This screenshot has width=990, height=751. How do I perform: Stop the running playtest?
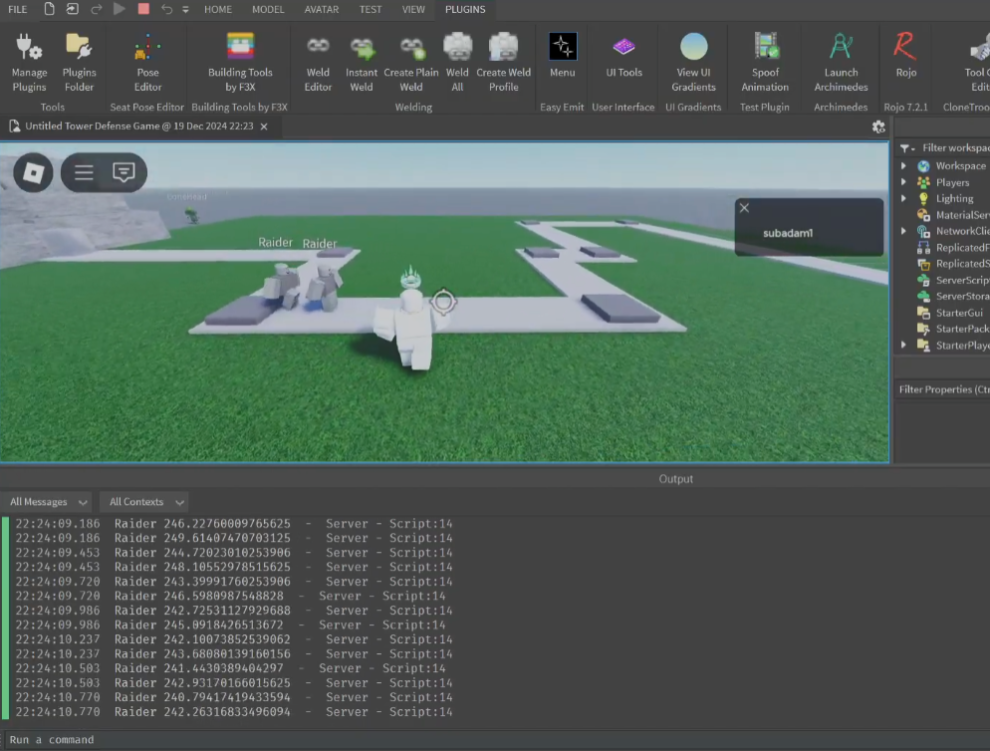tap(143, 9)
